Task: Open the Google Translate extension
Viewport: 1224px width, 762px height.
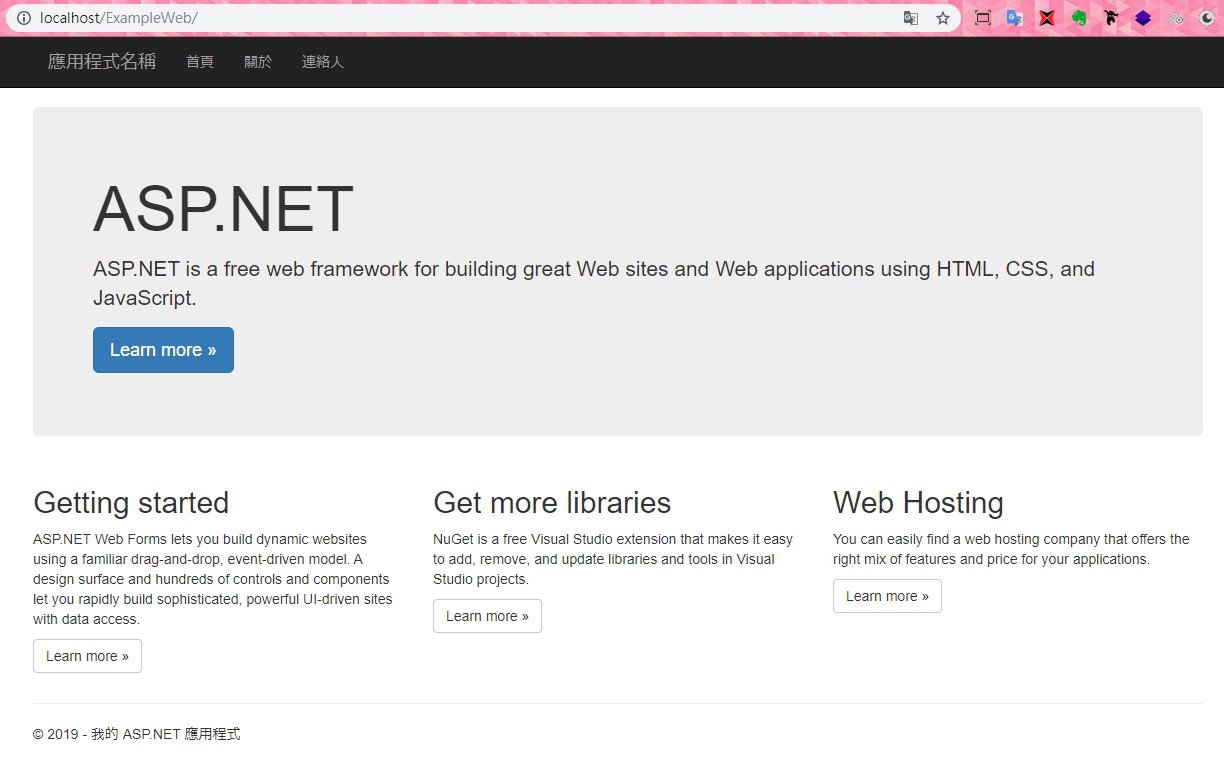Action: click(1014, 18)
